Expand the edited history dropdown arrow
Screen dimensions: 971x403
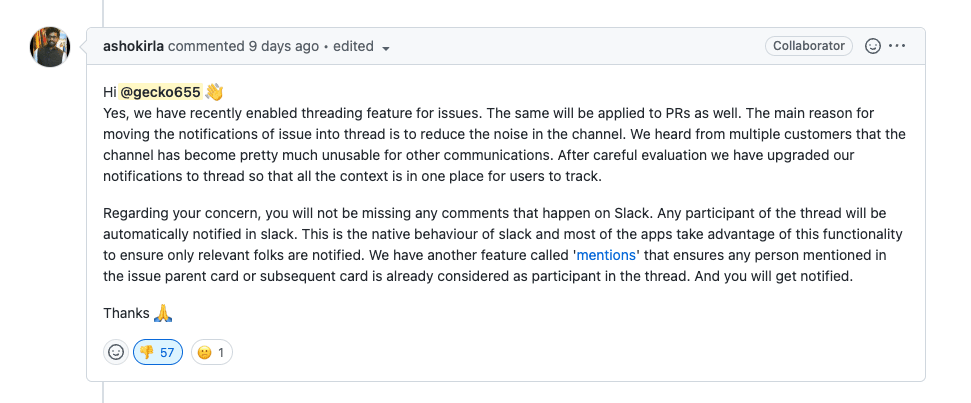386,48
